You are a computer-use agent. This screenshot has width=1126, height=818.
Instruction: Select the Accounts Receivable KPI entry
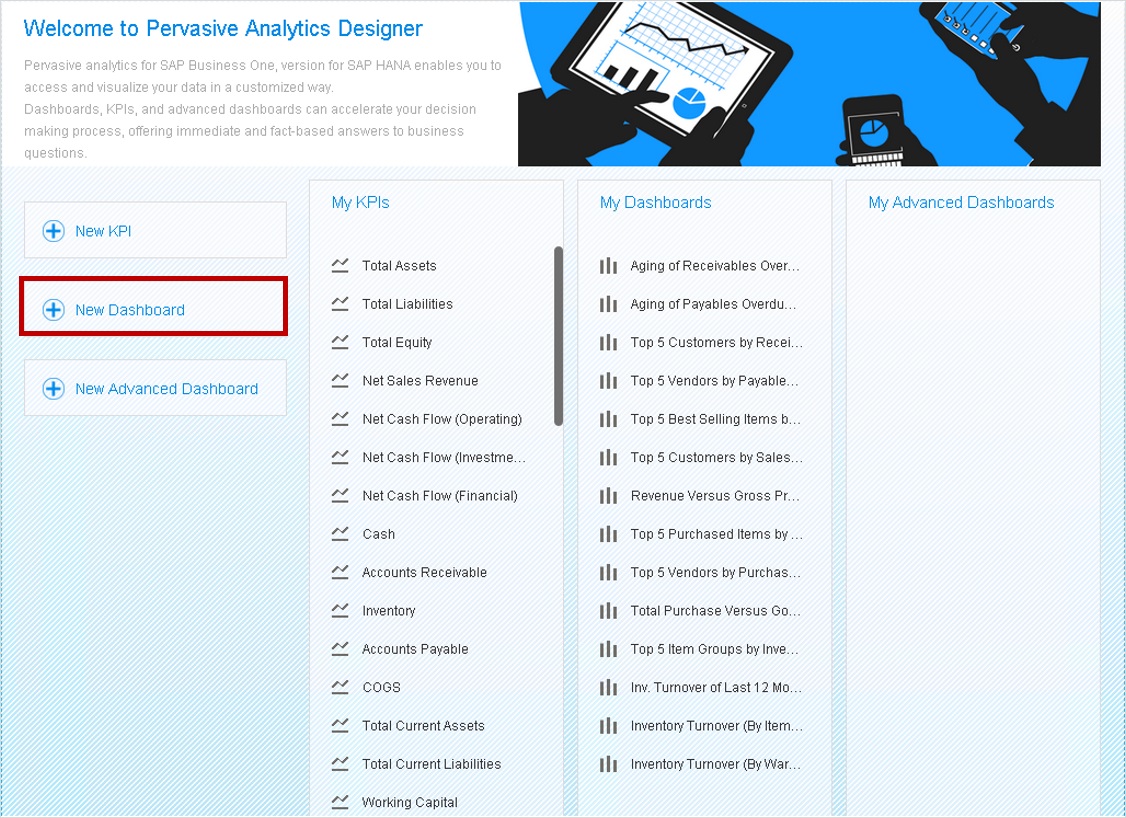click(x=424, y=572)
